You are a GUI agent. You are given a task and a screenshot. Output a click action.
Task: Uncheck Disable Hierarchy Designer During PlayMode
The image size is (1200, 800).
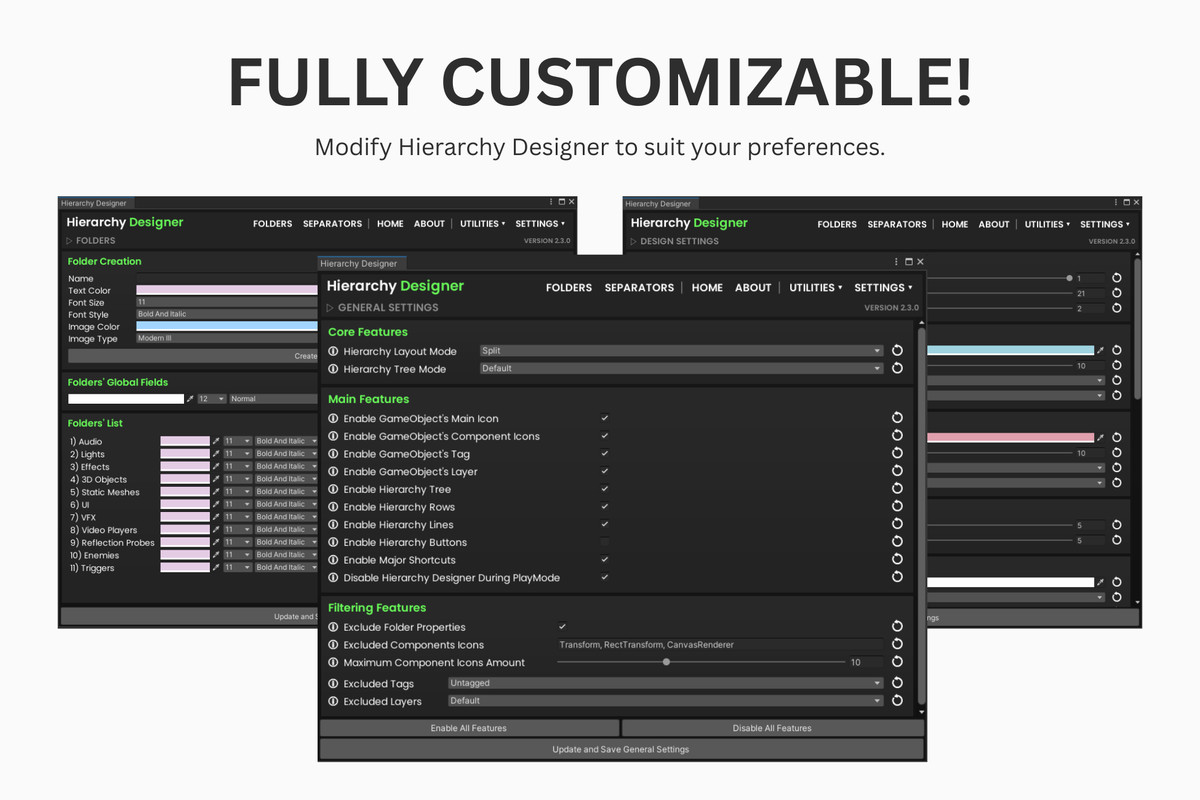[605, 577]
